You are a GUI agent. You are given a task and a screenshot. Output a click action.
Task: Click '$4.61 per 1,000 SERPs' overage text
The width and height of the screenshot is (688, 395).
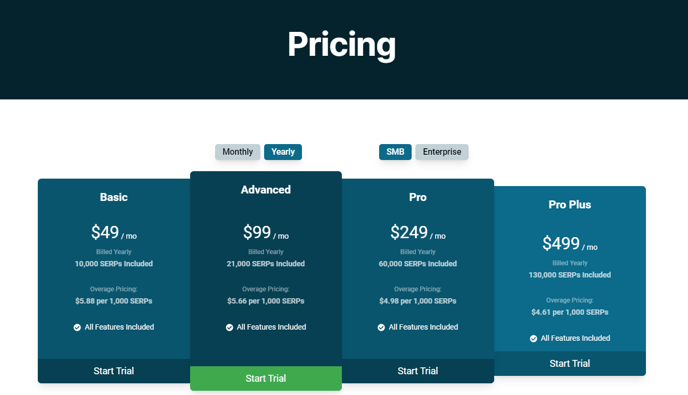pos(570,312)
